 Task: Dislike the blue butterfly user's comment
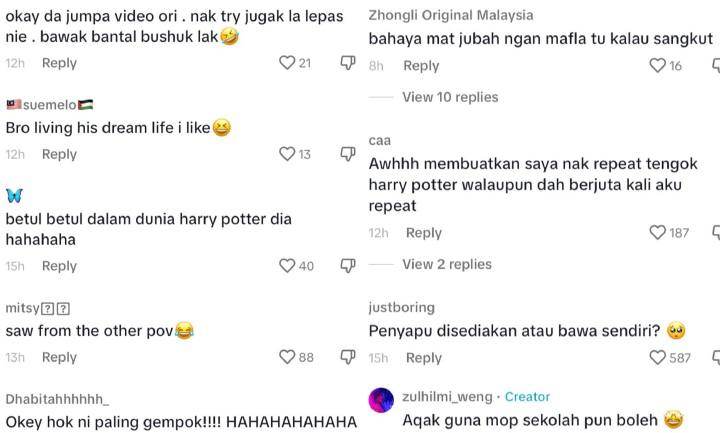pyautogui.click(x=347, y=266)
